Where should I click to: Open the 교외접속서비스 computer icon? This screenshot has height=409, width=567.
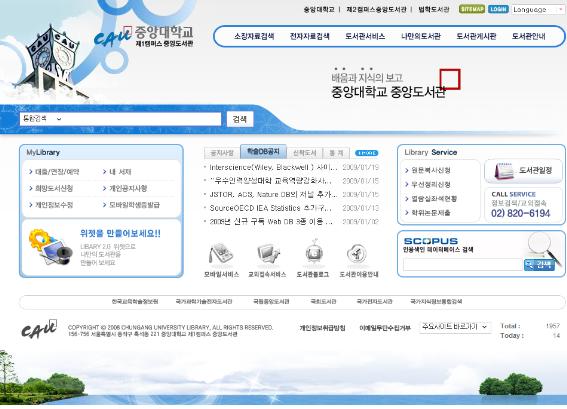click(x=268, y=254)
